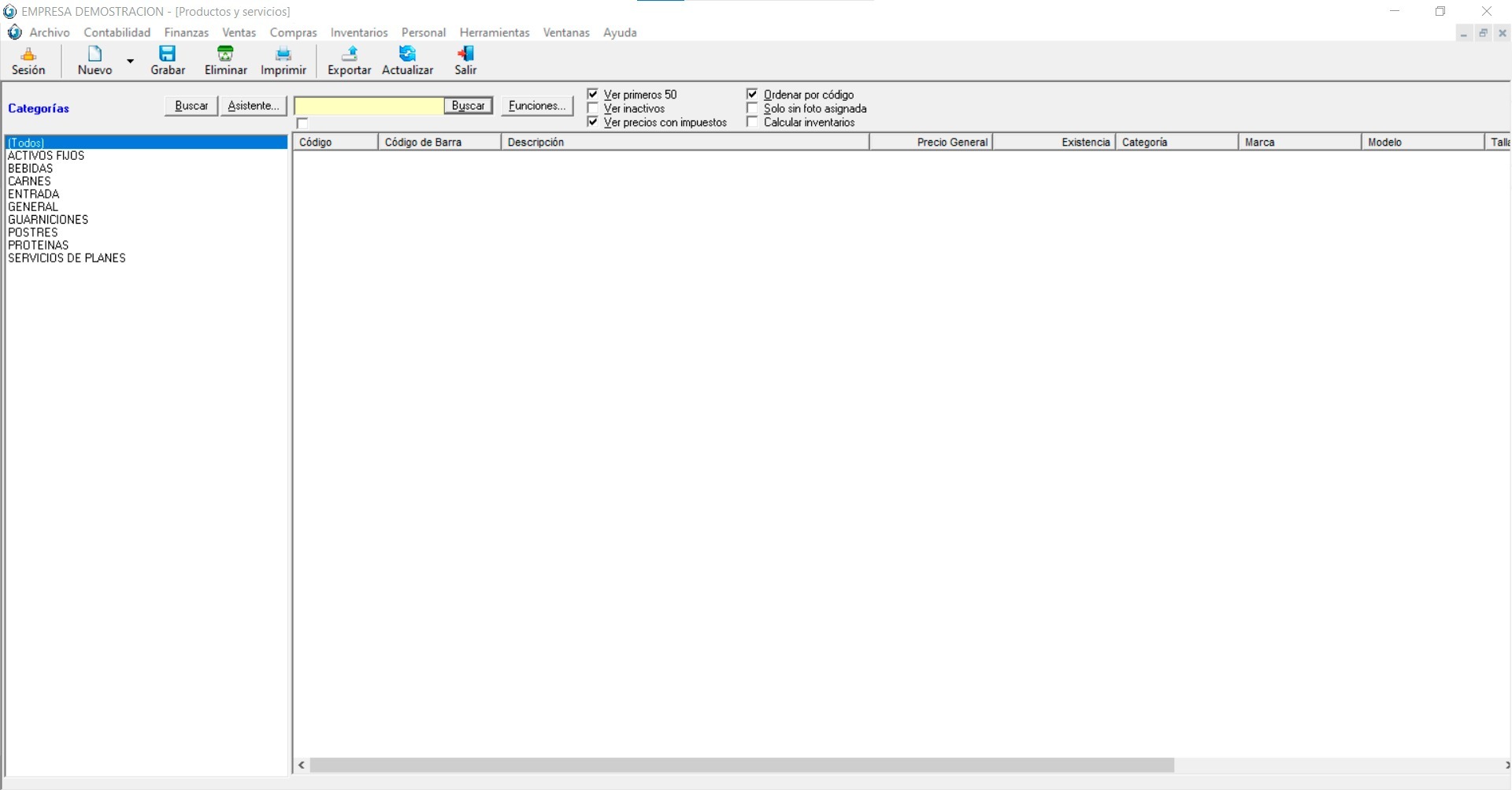Disable the Ver primeros 50 checkbox
The height and width of the screenshot is (790, 1512).
pyautogui.click(x=593, y=95)
